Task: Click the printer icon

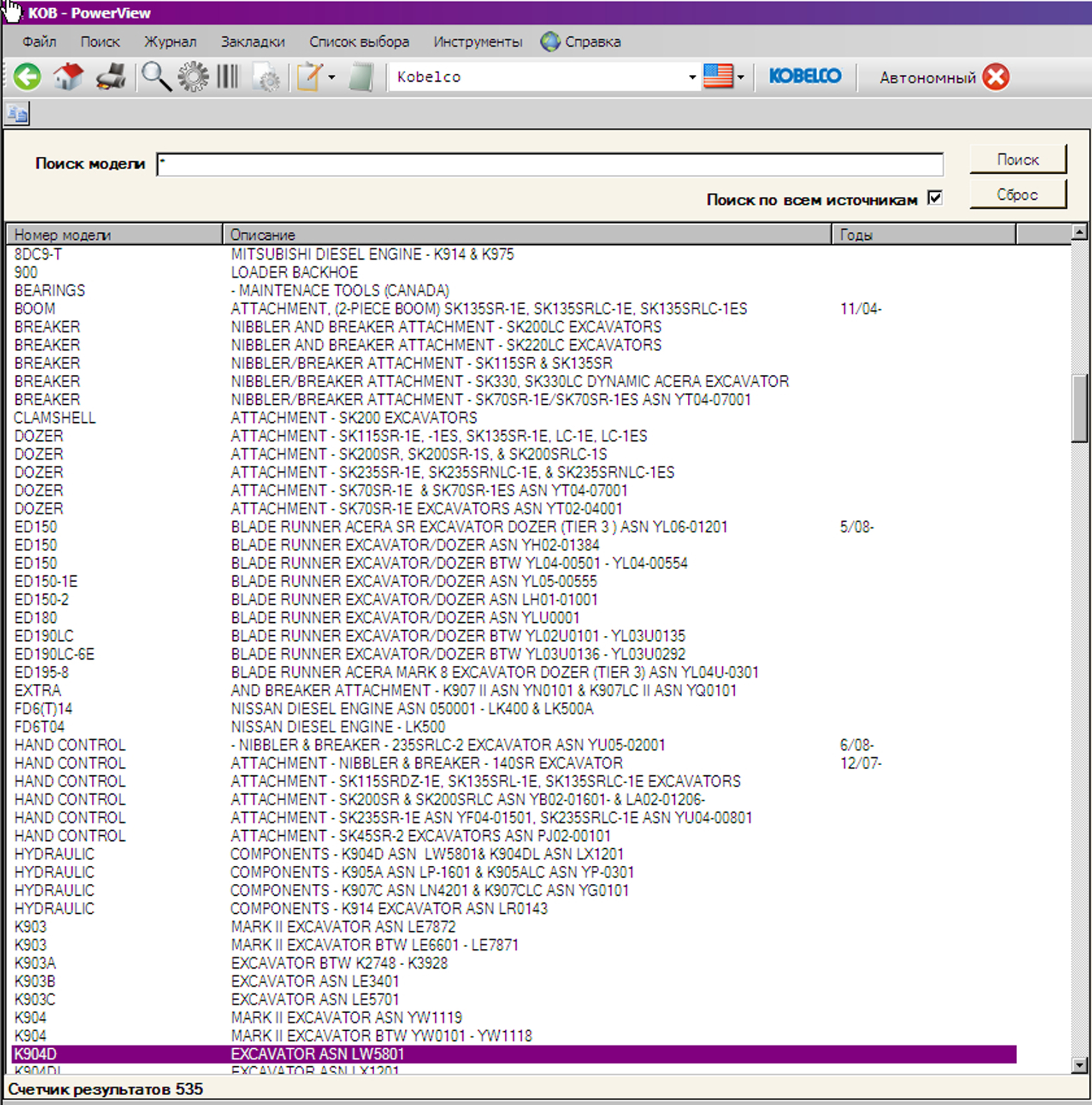Action: coord(111,77)
